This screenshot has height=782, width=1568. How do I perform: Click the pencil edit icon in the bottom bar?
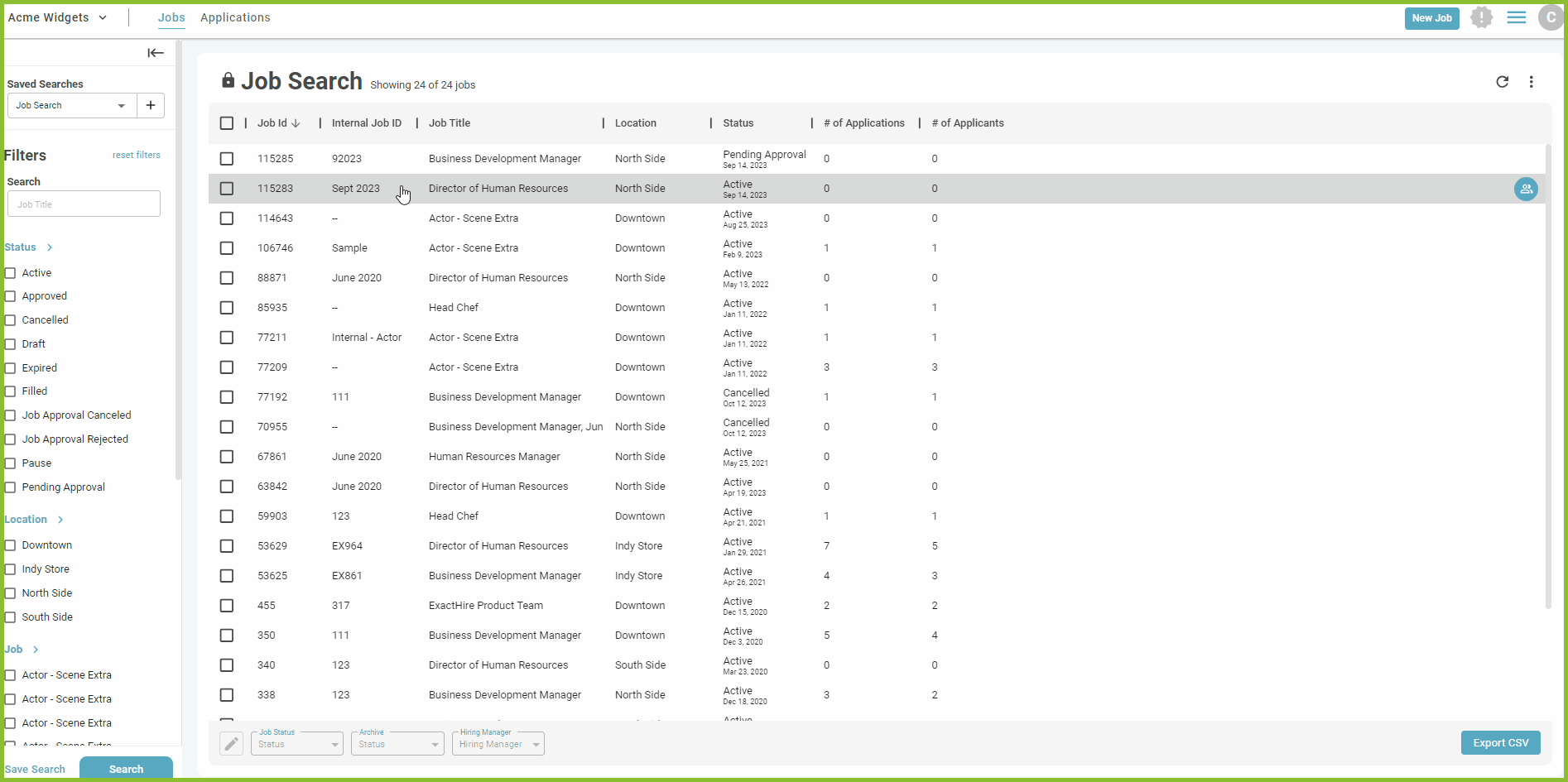coord(232,743)
